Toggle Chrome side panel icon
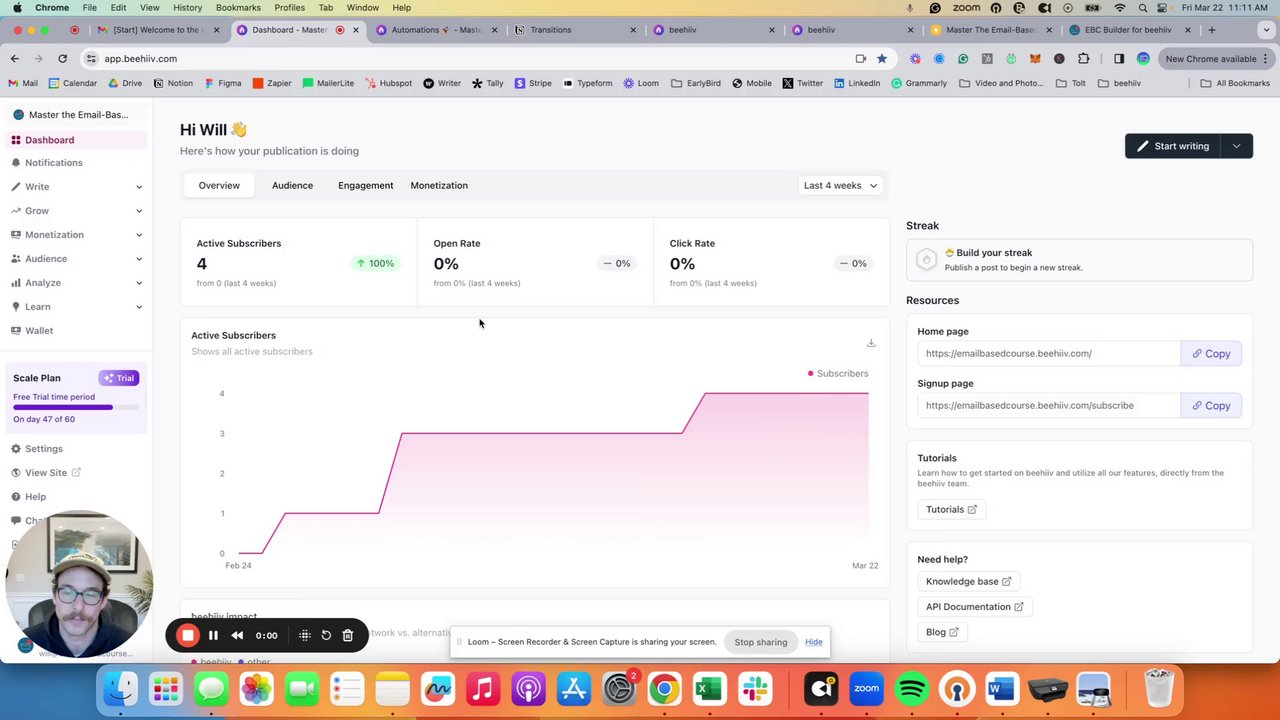The image size is (1280, 720). (1119, 58)
